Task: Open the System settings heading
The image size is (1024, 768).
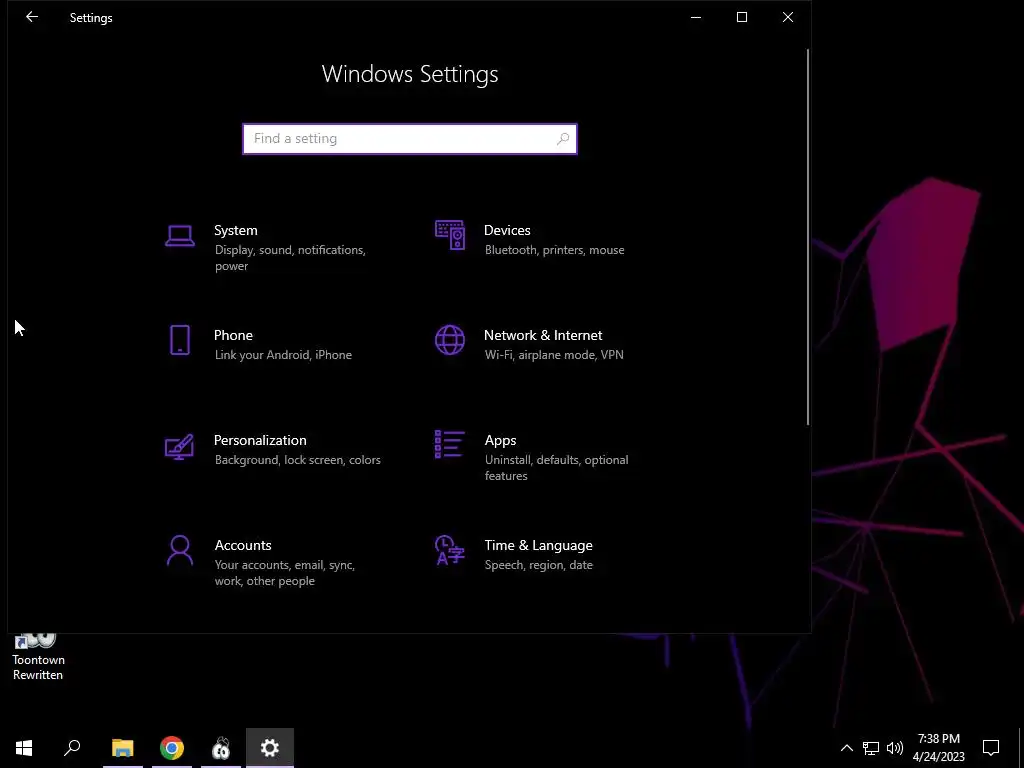Action: coord(236,231)
